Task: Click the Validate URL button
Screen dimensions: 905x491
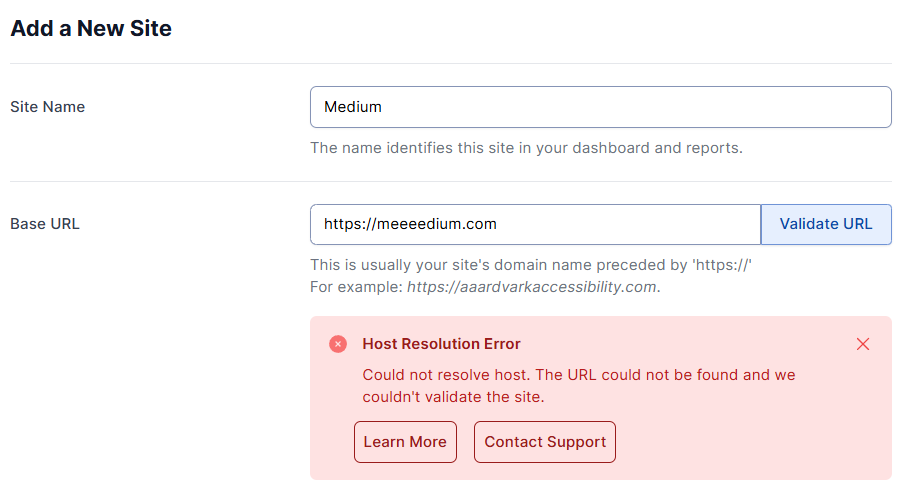Action: click(x=826, y=224)
